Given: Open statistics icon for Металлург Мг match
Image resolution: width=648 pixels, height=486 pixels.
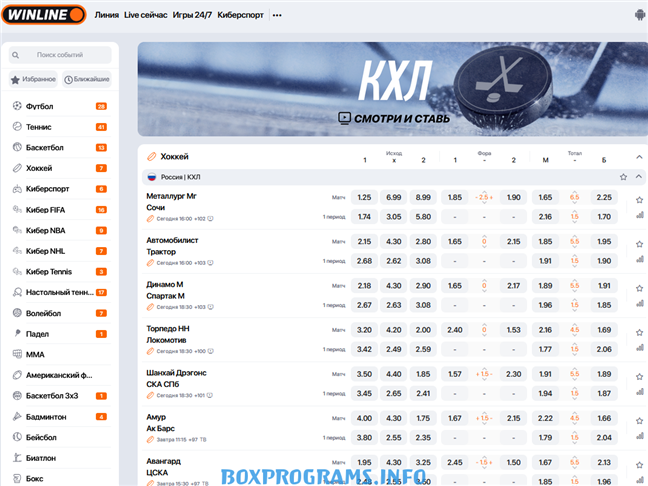Looking at the screenshot, I should [639, 216].
